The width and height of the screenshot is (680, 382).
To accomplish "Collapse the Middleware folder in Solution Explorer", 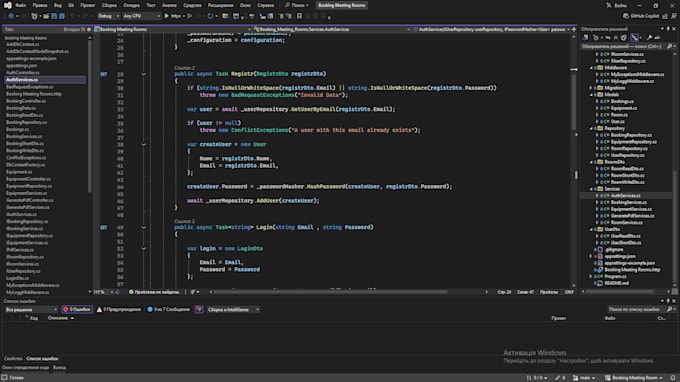I will 591,68.
